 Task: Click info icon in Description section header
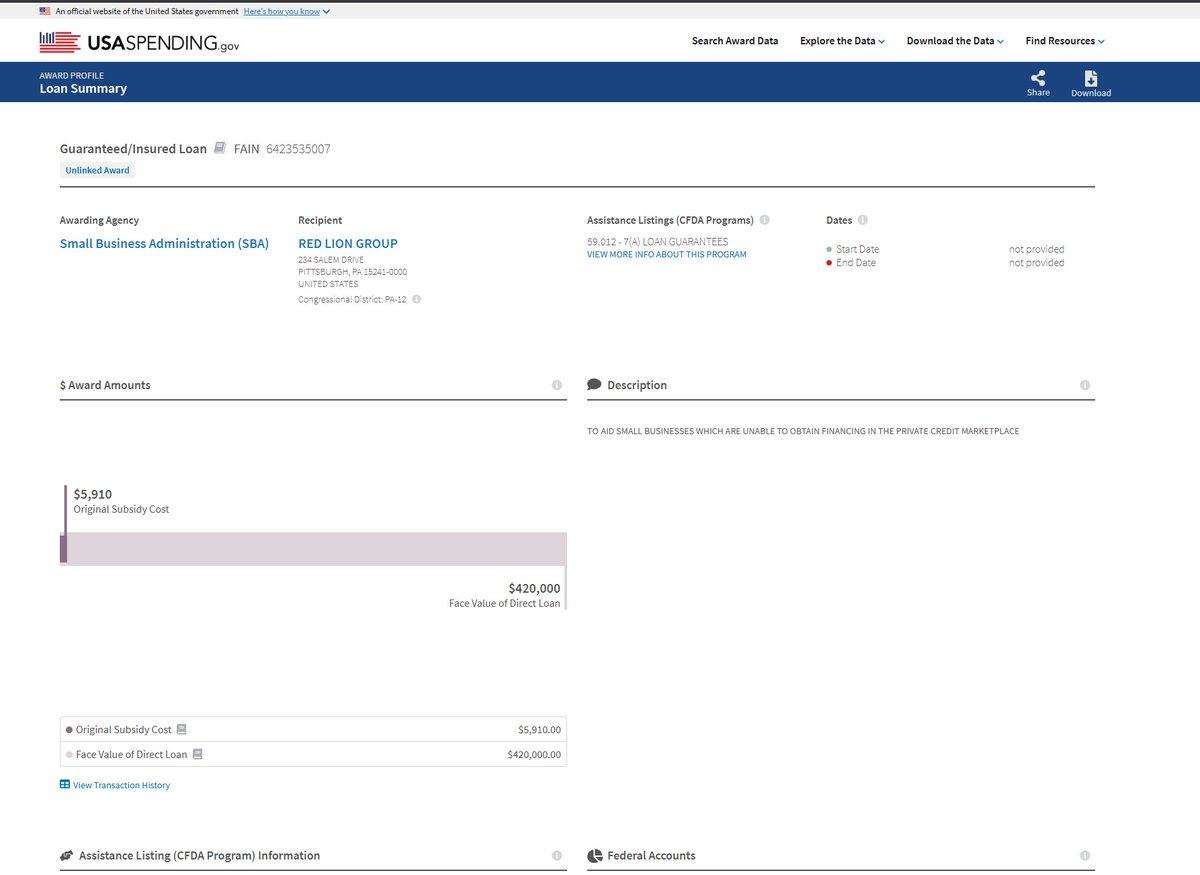click(x=1085, y=385)
